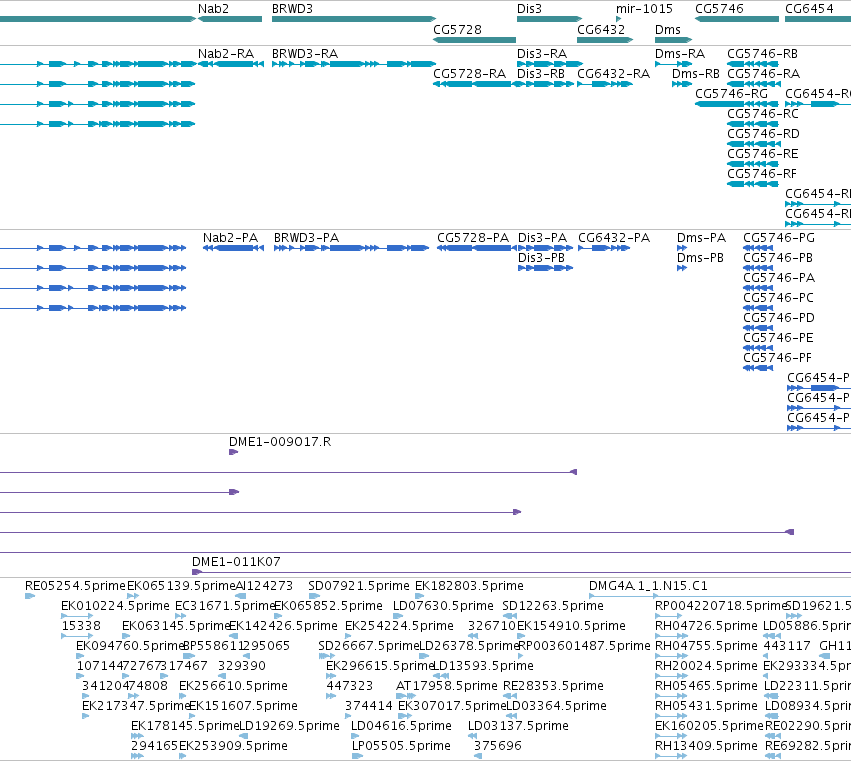Select the BRWD3 gene bar
The image size is (851, 761).
point(354,19)
